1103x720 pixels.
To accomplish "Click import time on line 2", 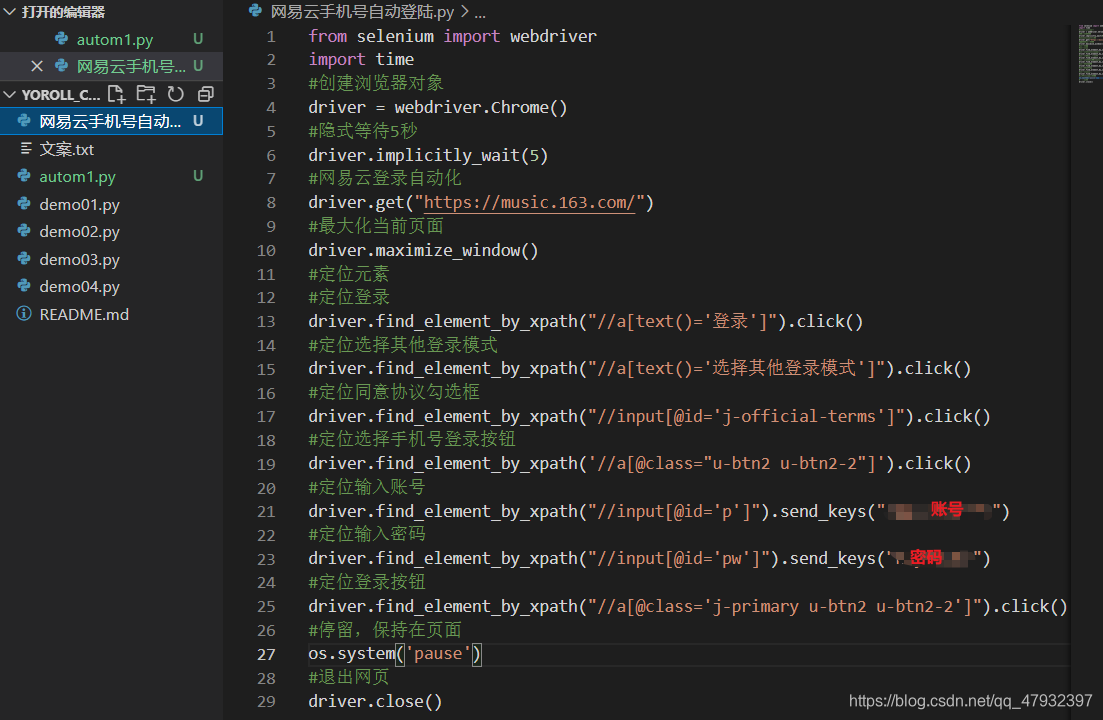I will [361, 59].
